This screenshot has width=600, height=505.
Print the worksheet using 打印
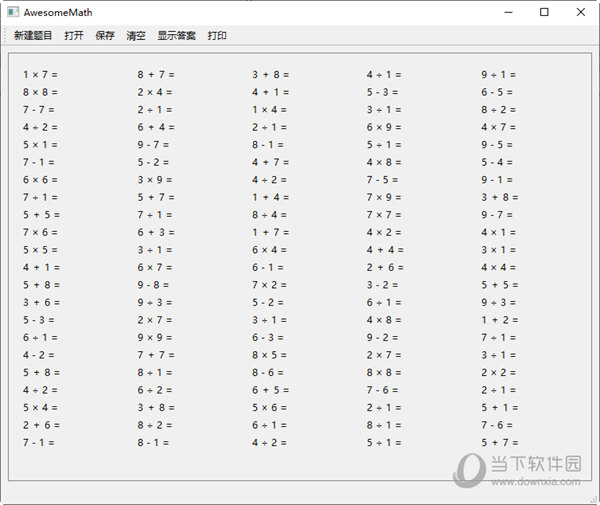pos(217,36)
